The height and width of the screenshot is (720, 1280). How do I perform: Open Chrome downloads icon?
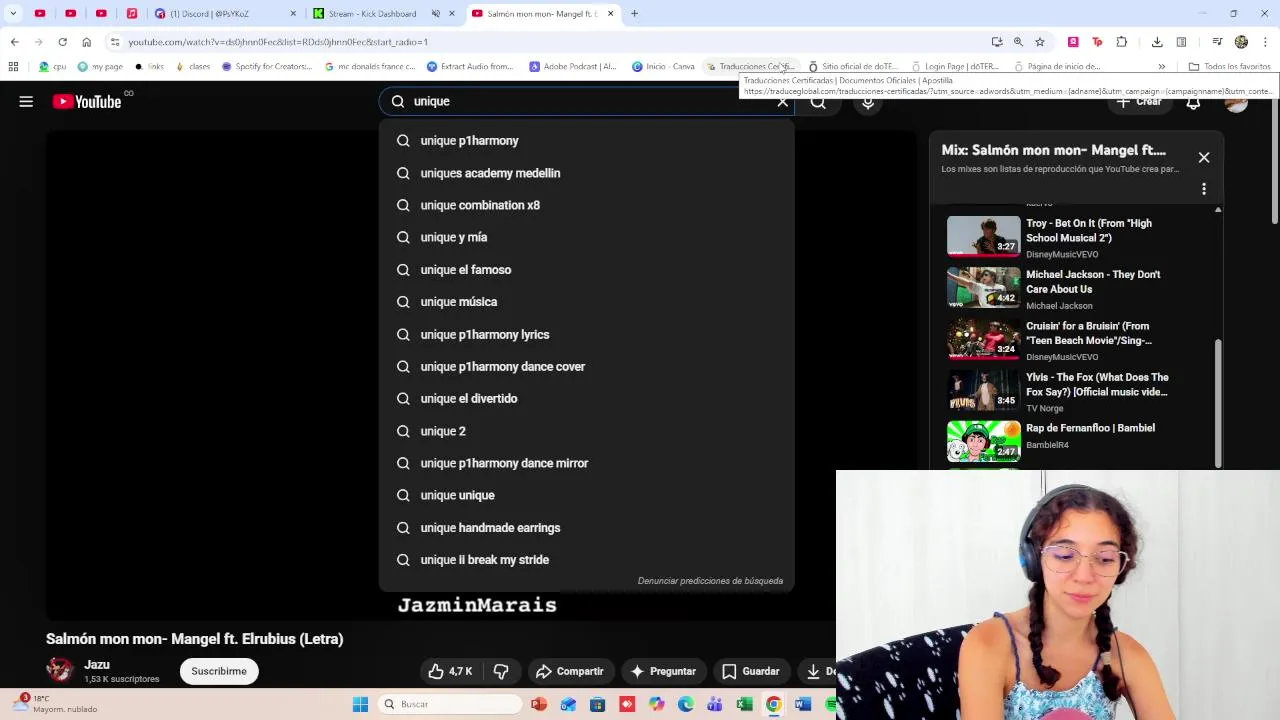pos(1157,42)
